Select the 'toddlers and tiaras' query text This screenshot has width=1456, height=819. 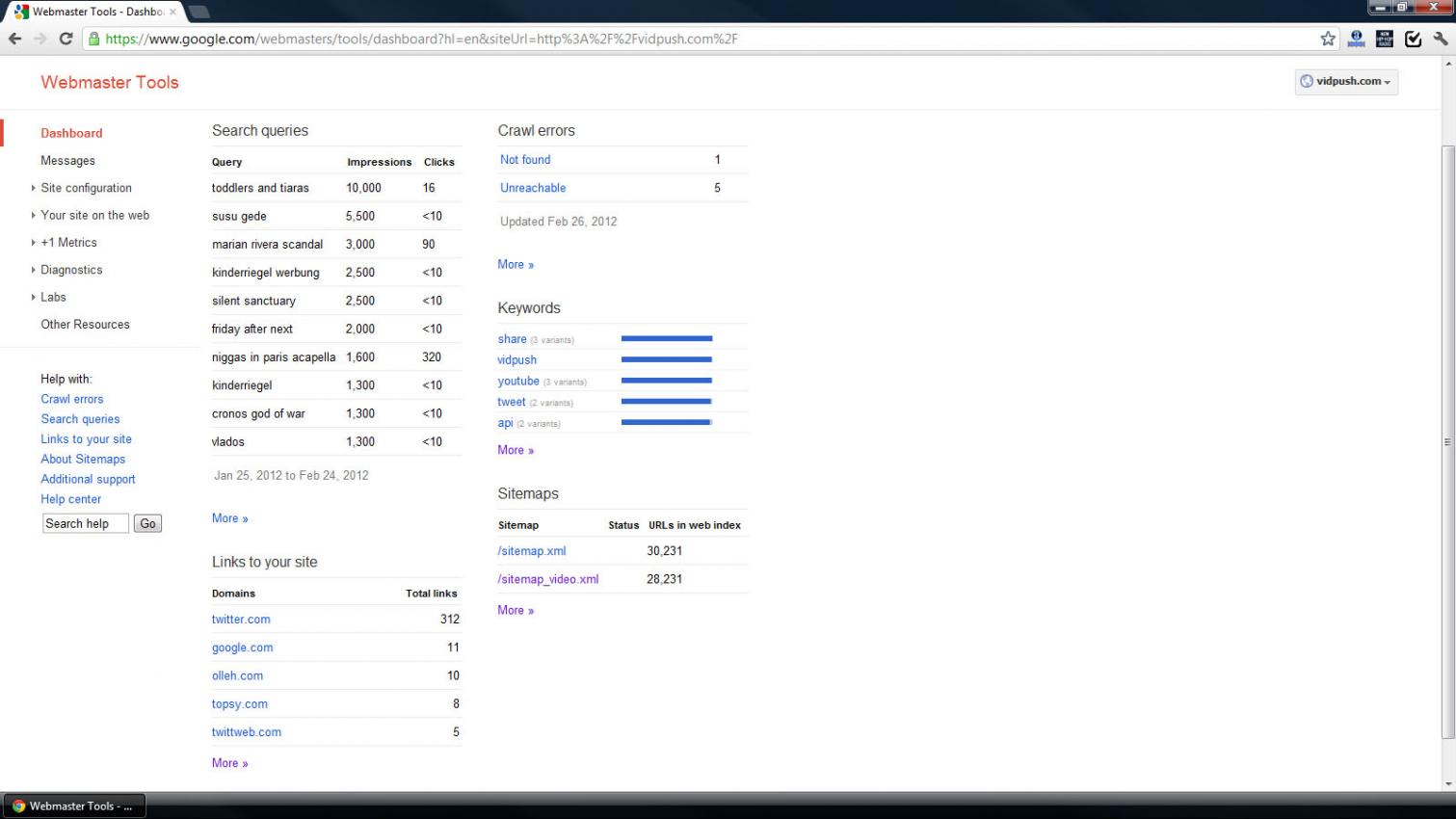pos(260,188)
